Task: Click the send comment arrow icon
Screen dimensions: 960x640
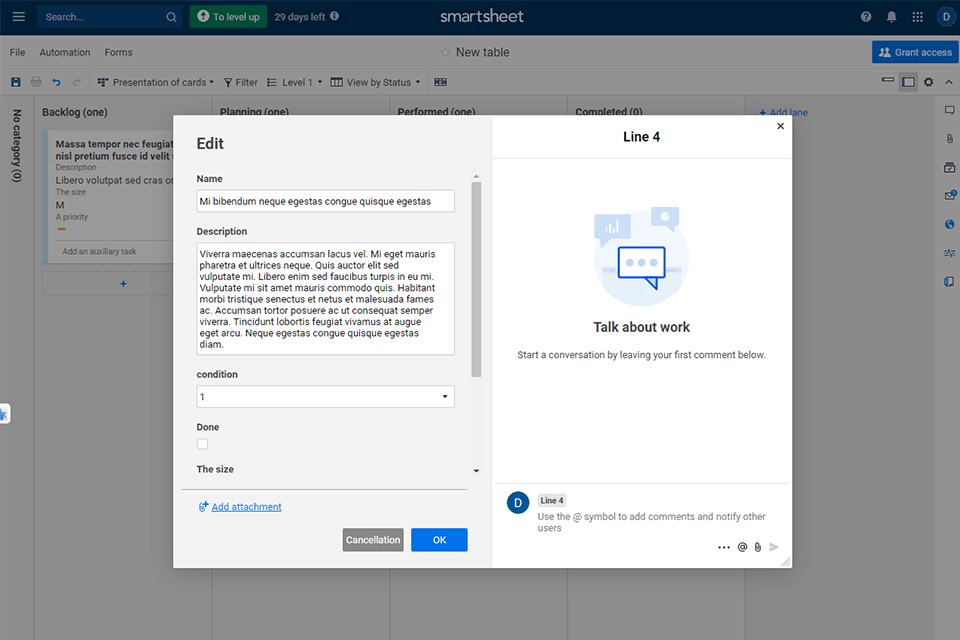Action: click(774, 547)
